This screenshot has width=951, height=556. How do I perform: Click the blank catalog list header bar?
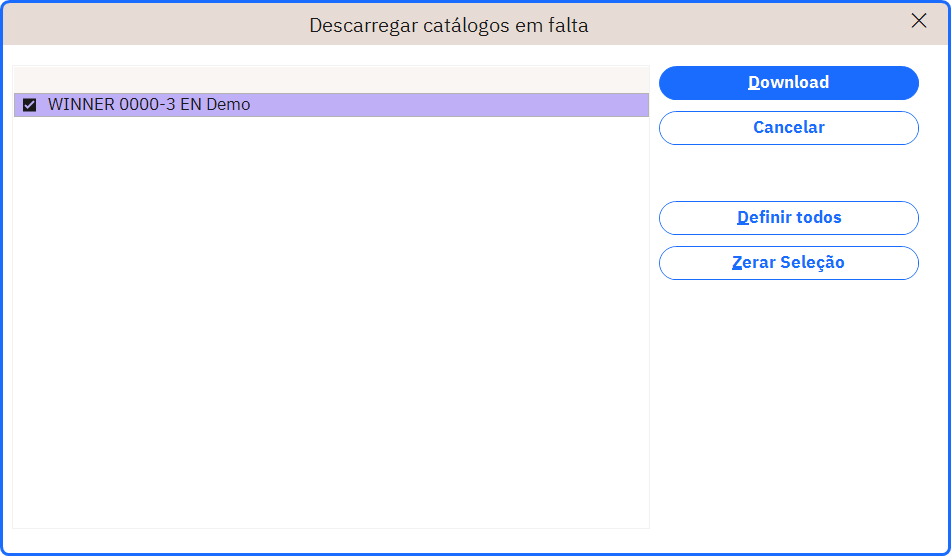point(331,79)
